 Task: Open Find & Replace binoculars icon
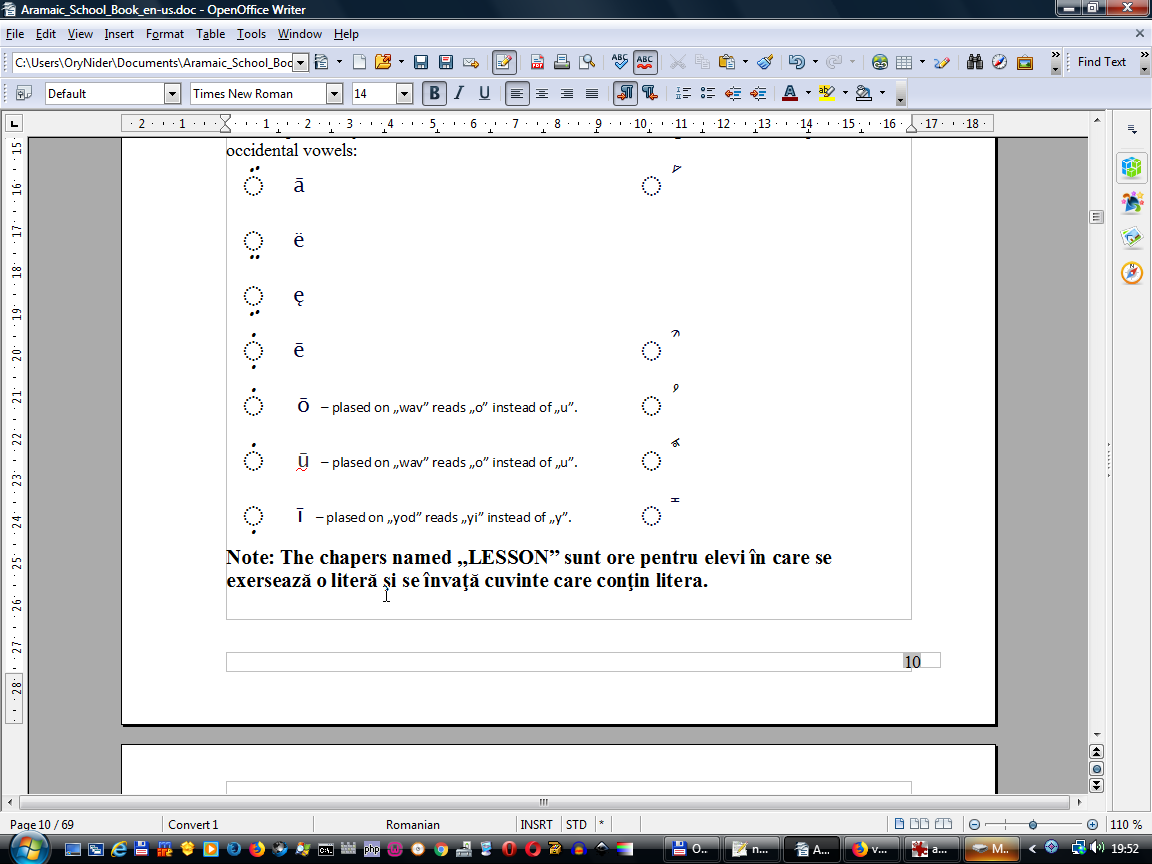pyautogui.click(x=975, y=62)
